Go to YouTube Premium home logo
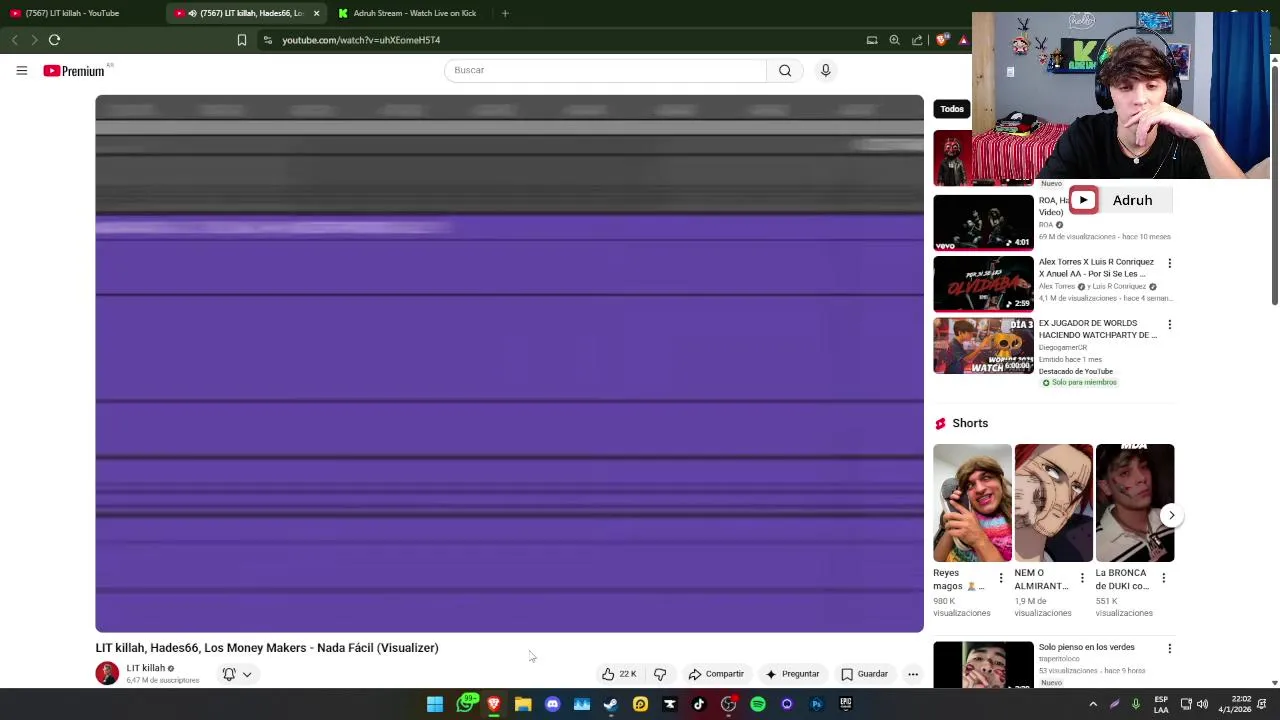Viewport: 1280px width, 720px height. pyautogui.click(x=75, y=70)
